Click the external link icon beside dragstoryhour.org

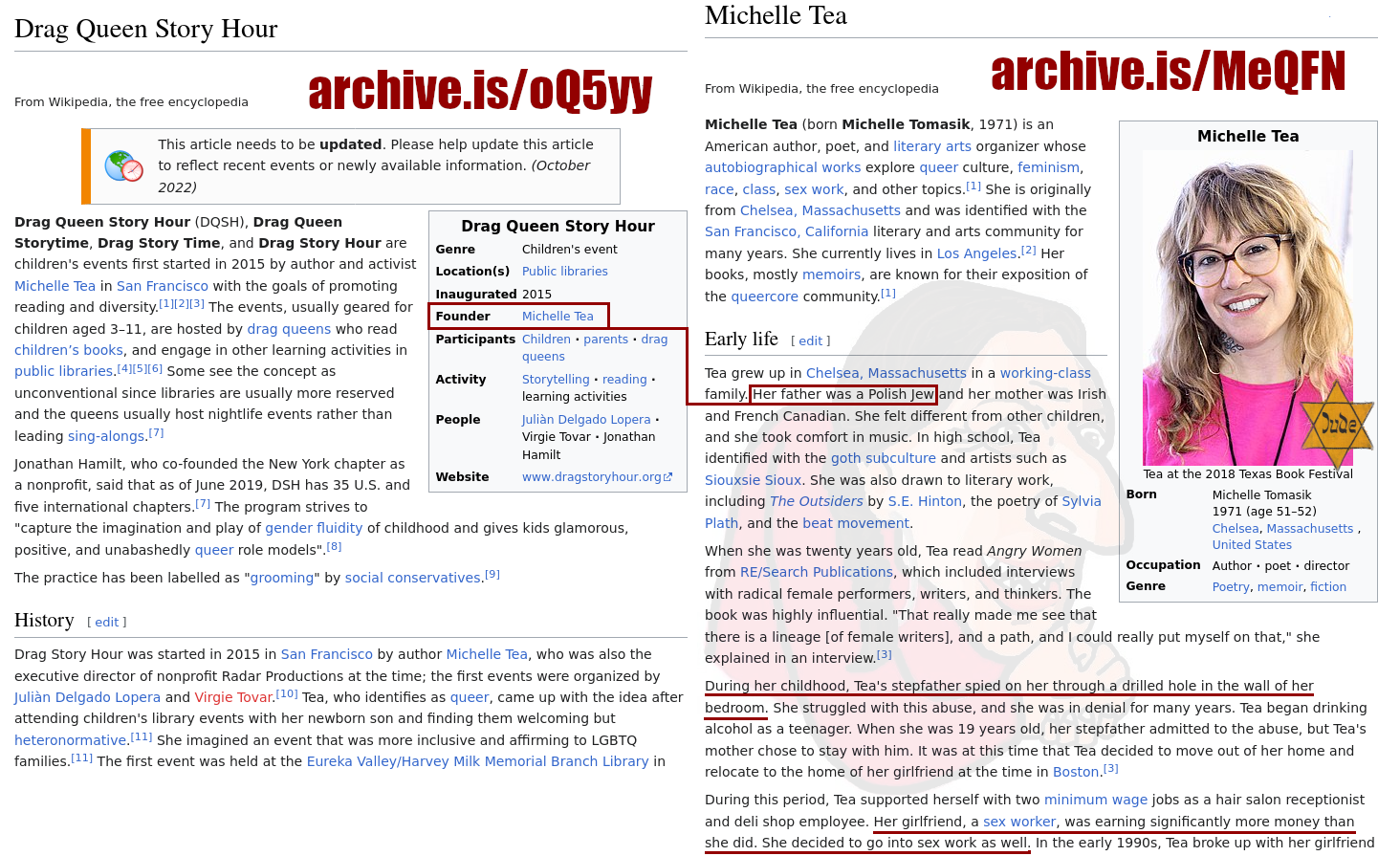667,477
